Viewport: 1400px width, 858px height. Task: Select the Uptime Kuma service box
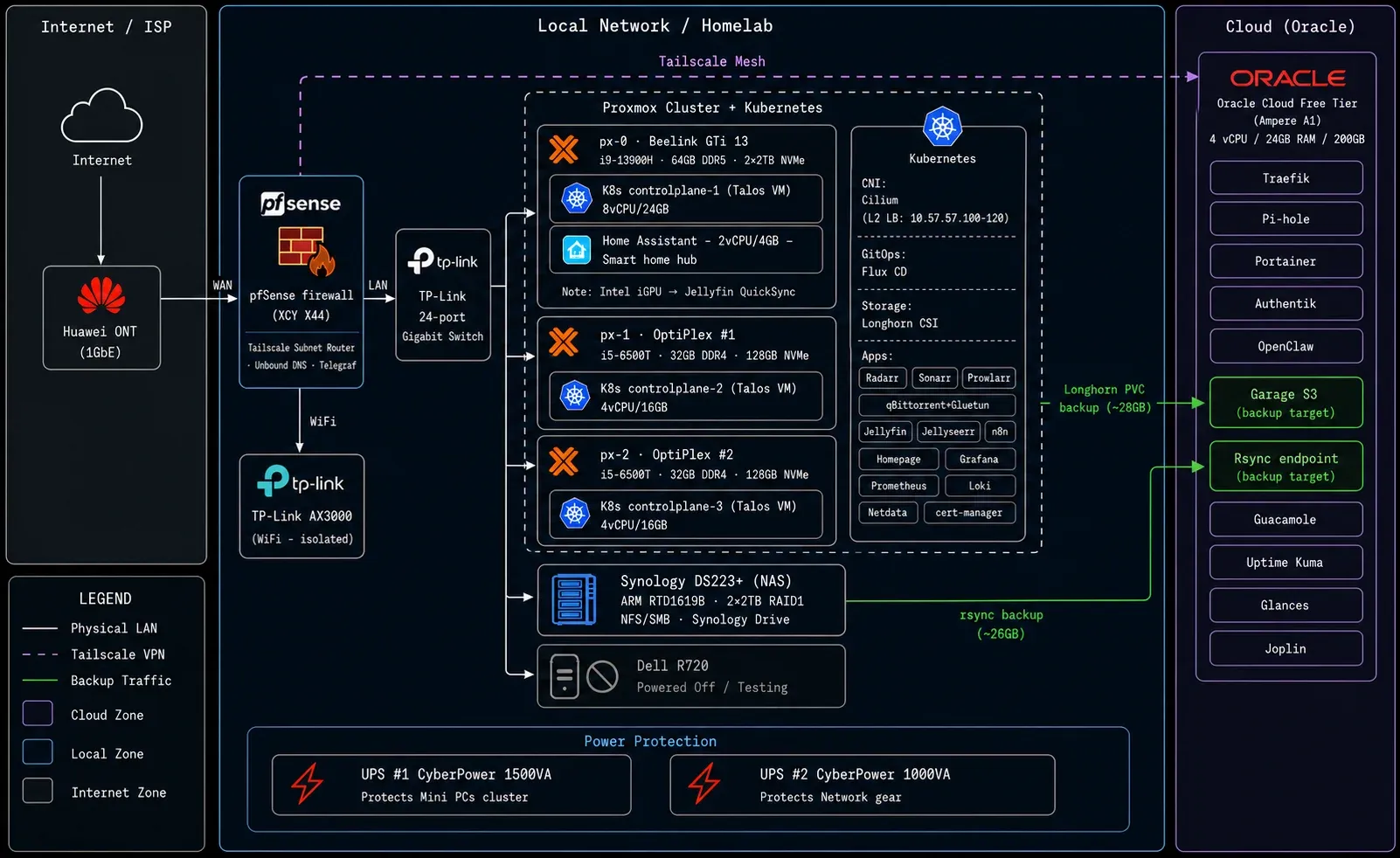point(1286,563)
